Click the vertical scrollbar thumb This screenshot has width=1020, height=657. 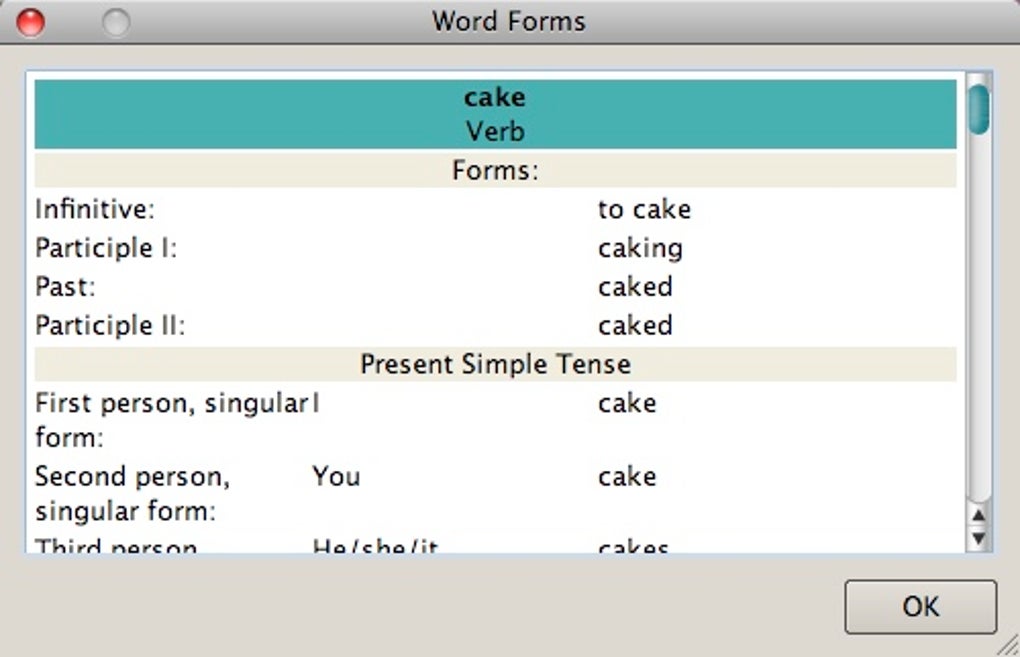[x=979, y=108]
